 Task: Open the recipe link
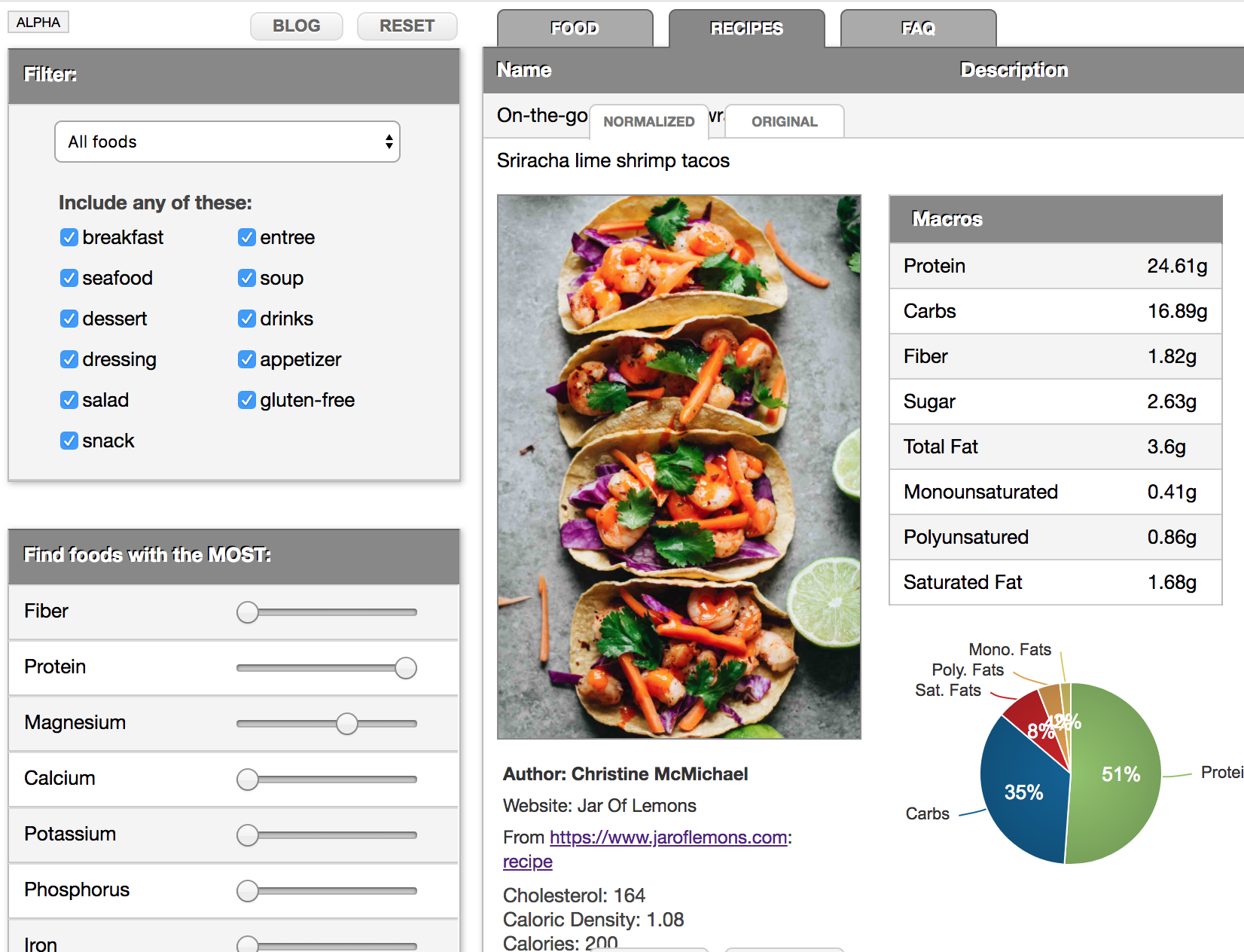(x=528, y=861)
